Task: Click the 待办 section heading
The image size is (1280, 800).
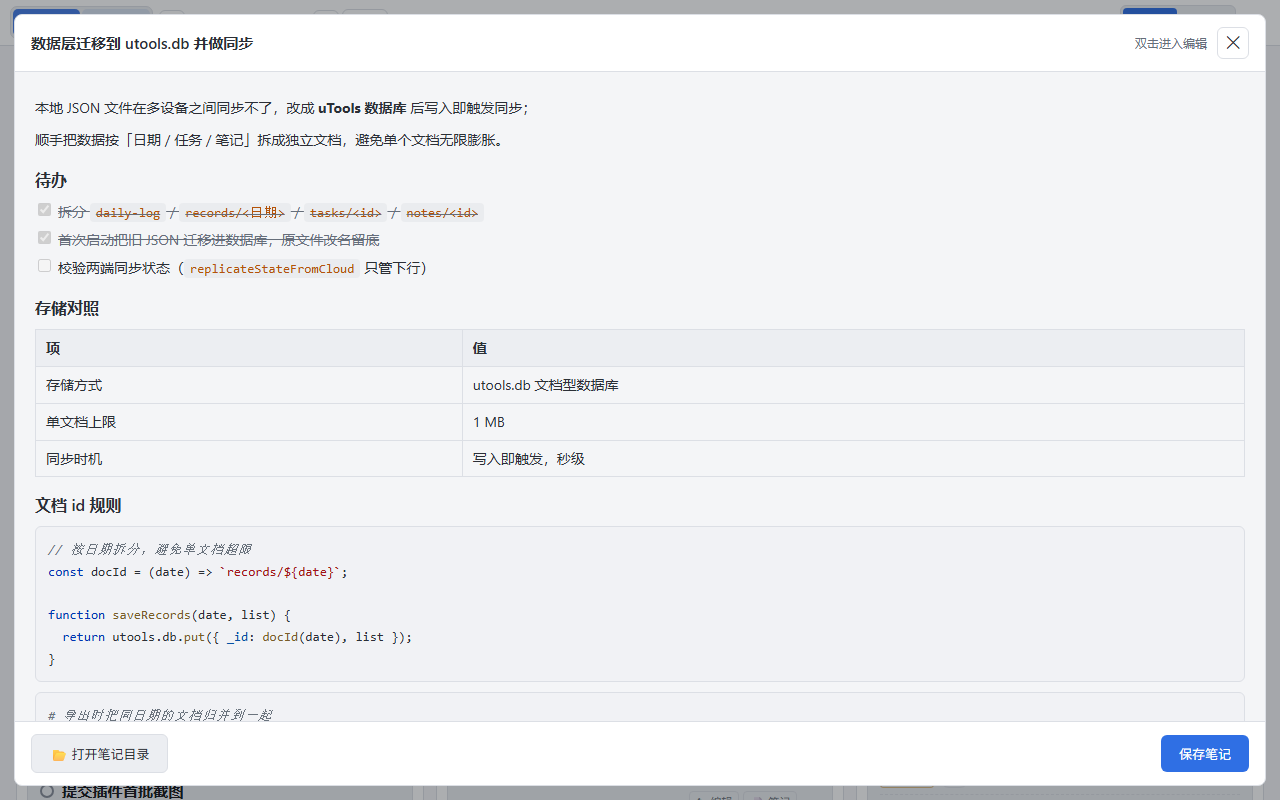Action: point(51,181)
